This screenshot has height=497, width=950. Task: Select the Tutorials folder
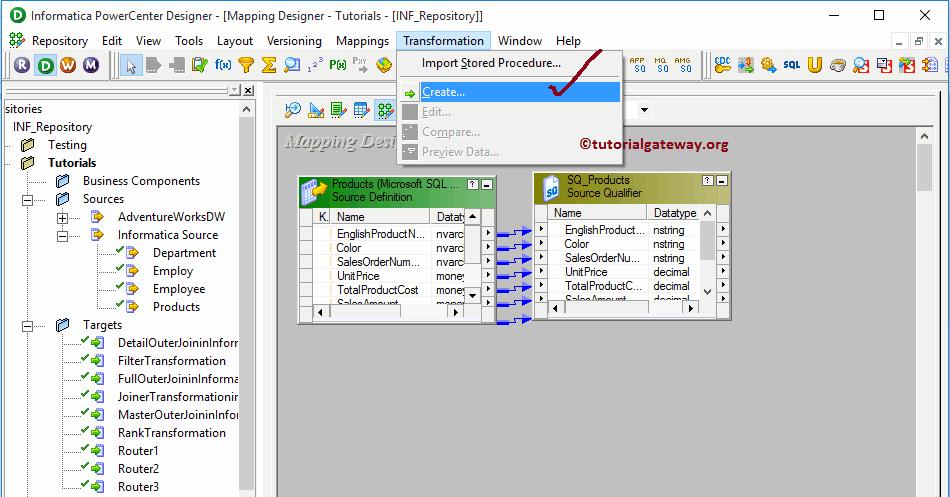[x=72, y=162]
